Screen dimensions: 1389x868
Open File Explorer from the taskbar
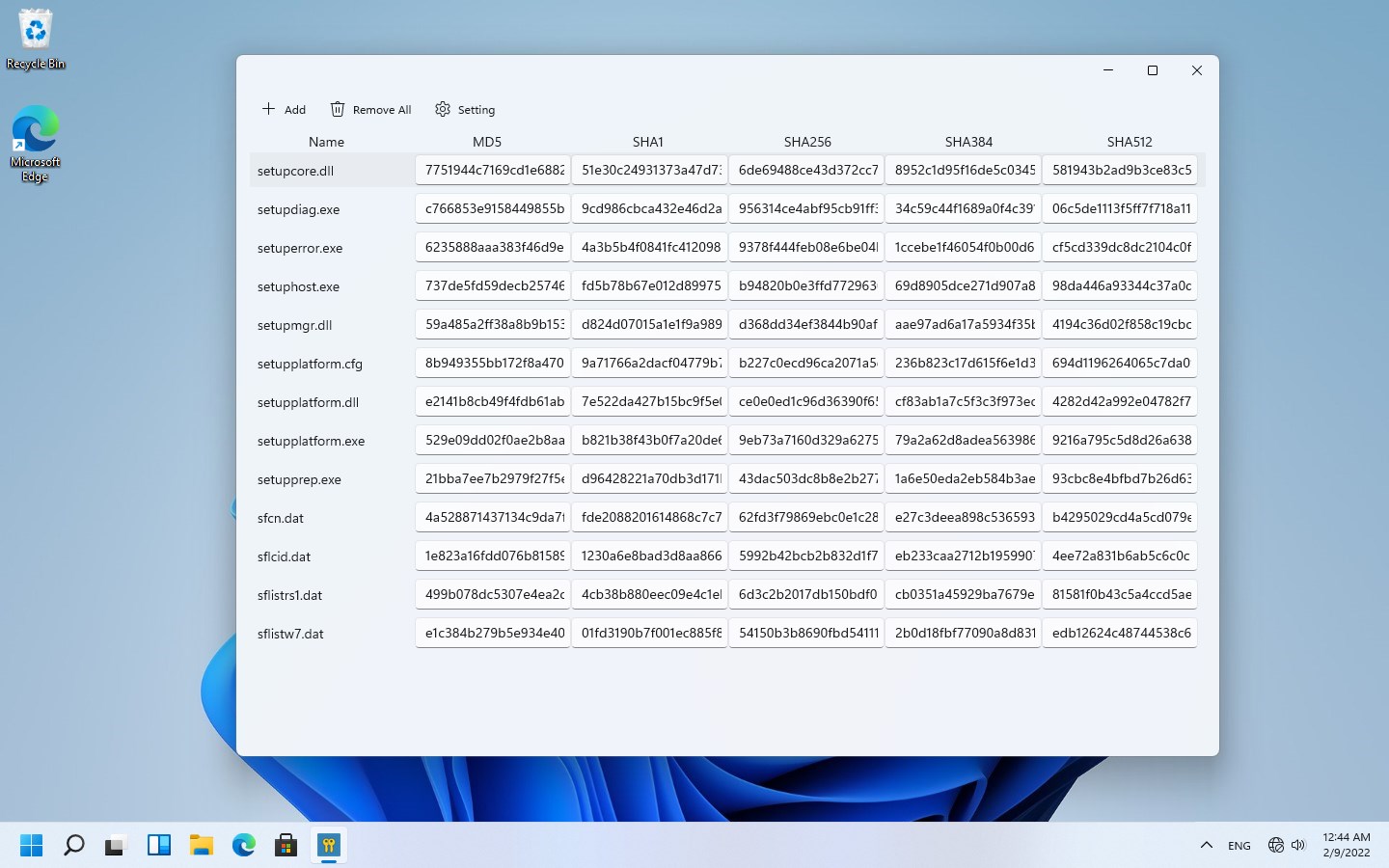pyautogui.click(x=201, y=846)
